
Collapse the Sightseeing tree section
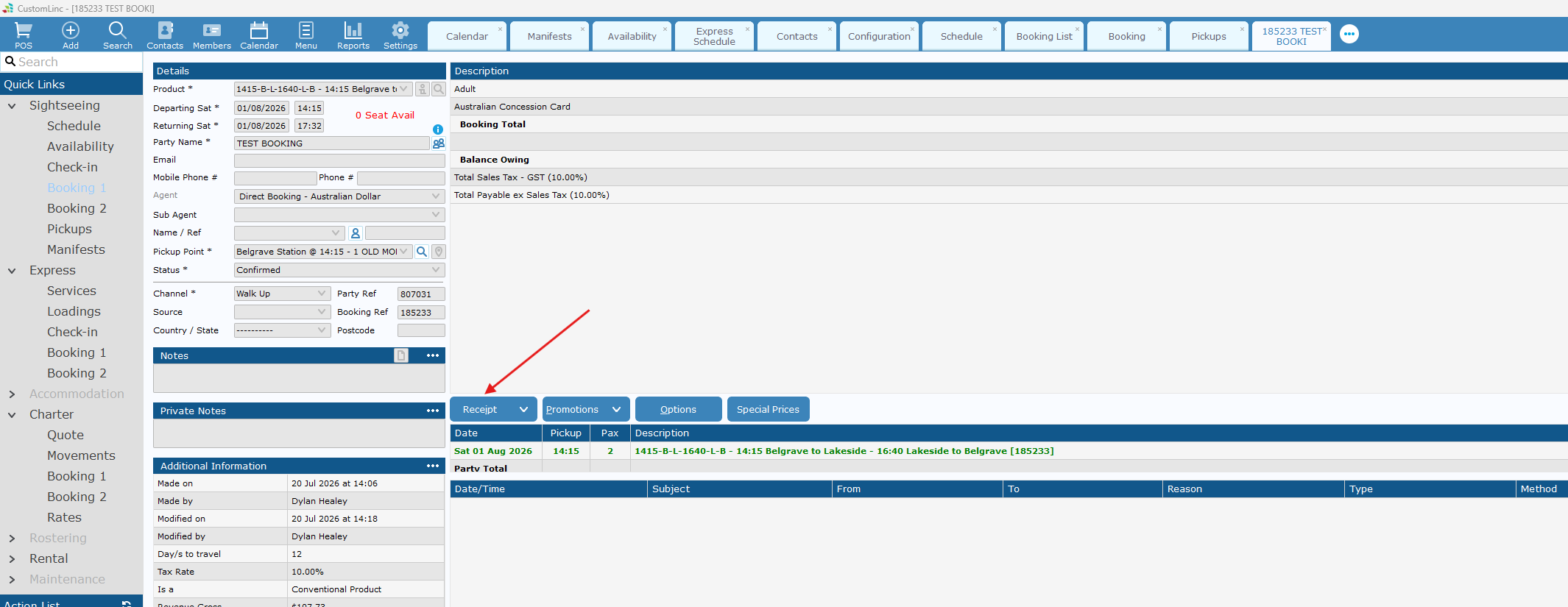[x=12, y=106]
